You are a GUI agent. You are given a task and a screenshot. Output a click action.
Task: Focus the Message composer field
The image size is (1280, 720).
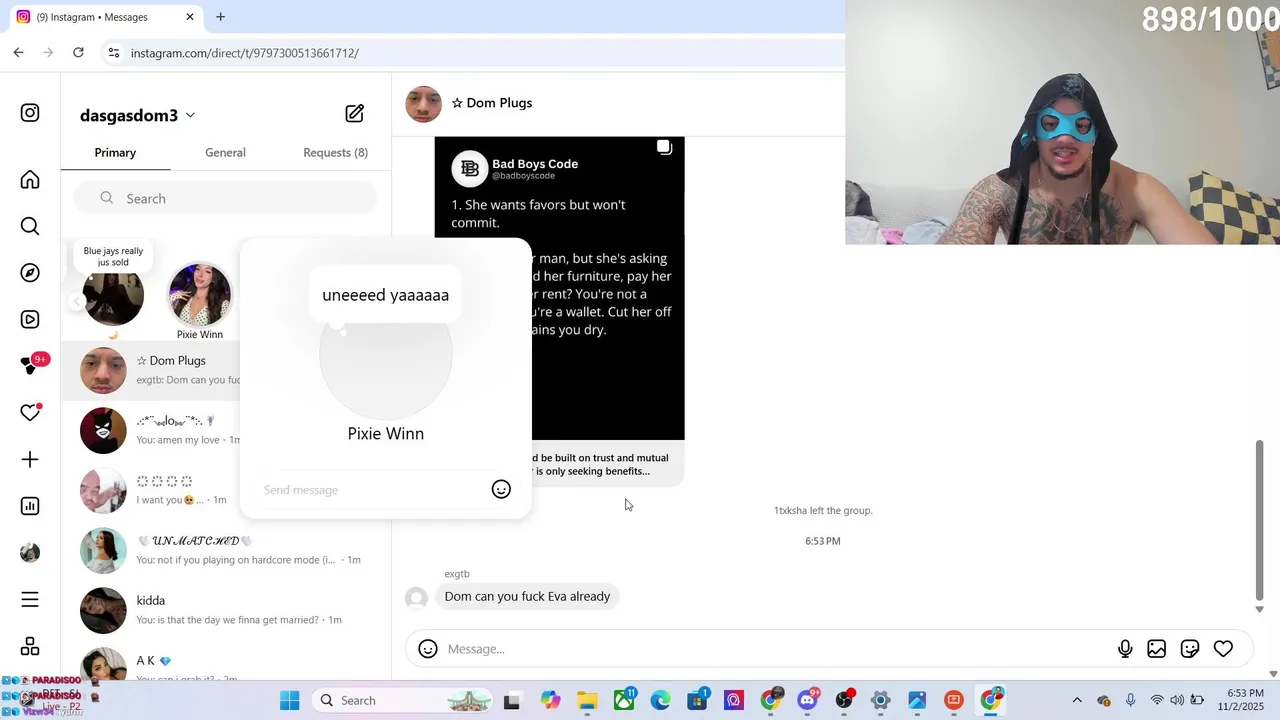point(775,649)
